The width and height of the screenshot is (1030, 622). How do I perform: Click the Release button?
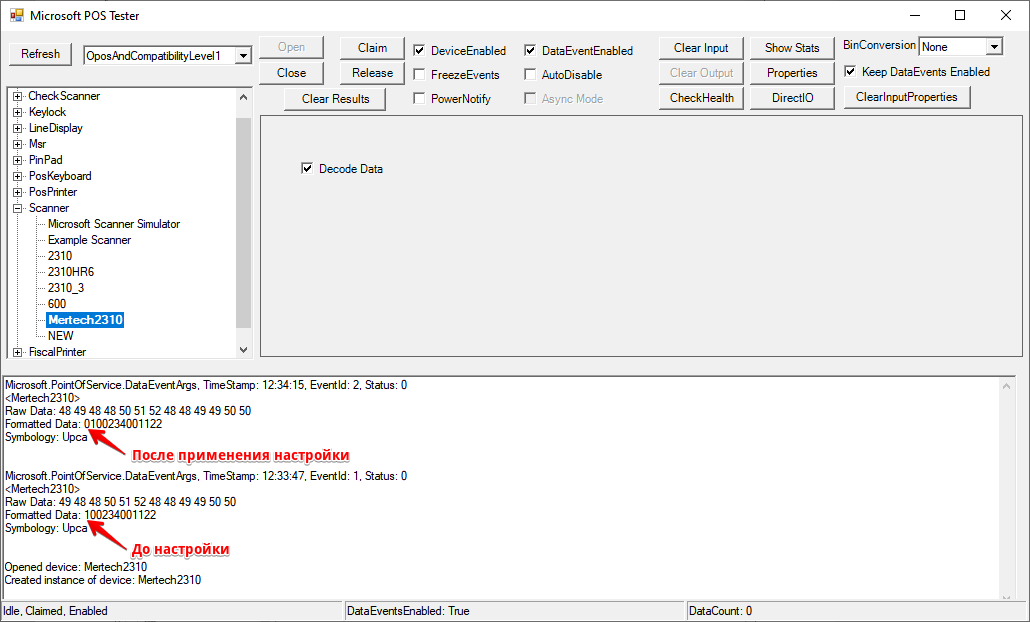372,73
